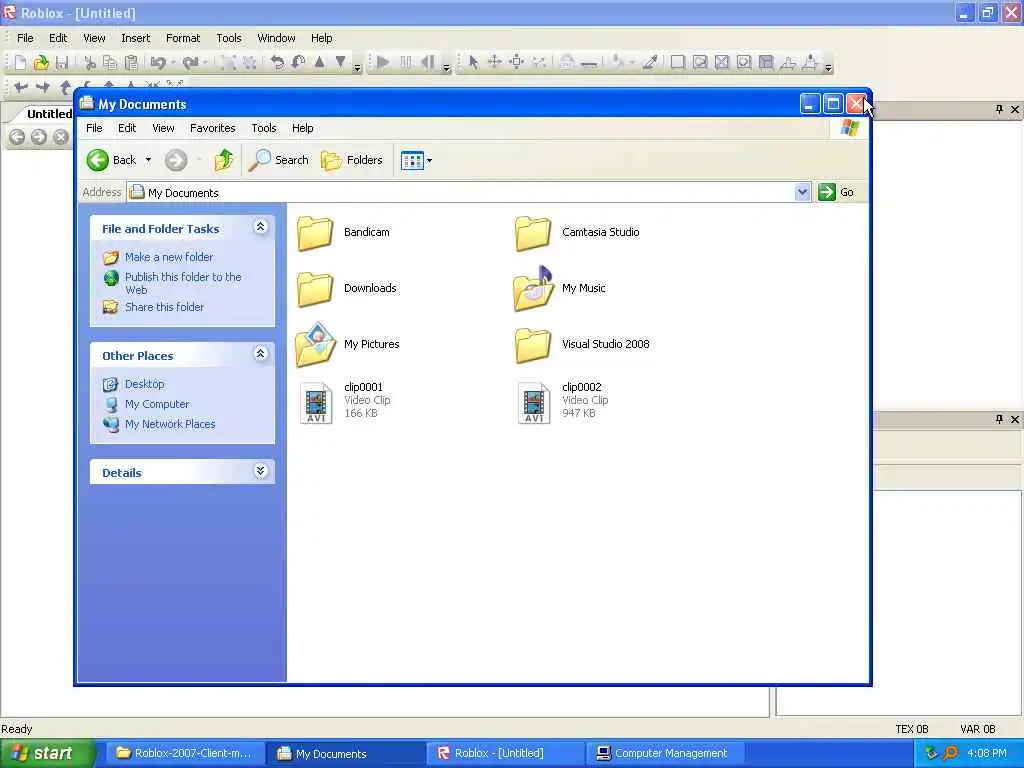This screenshot has height=768, width=1024.
Task: Select the four-arrow Move tool in Roblox
Action: [495, 63]
